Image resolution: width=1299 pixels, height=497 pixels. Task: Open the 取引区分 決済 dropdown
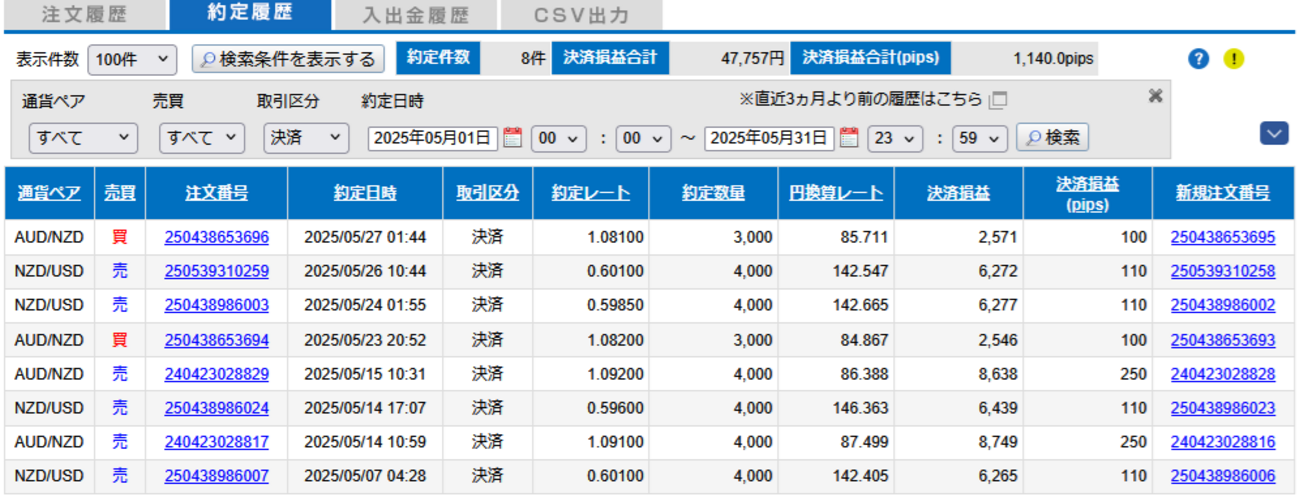(x=306, y=138)
